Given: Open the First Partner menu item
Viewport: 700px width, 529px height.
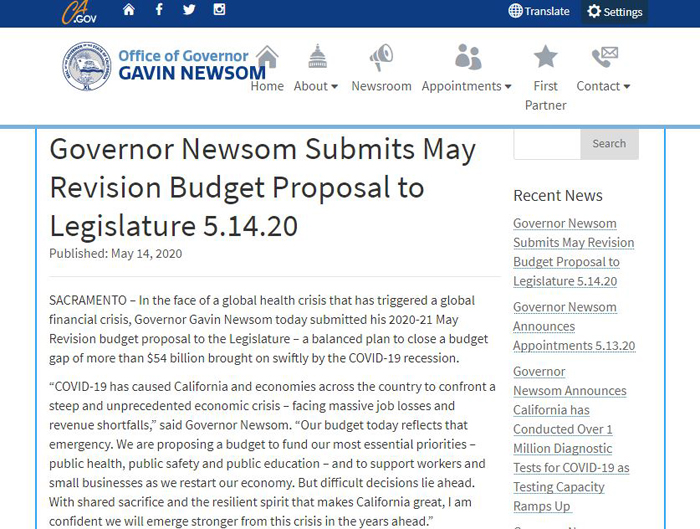Looking at the screenshot, I should click(546, 96).
